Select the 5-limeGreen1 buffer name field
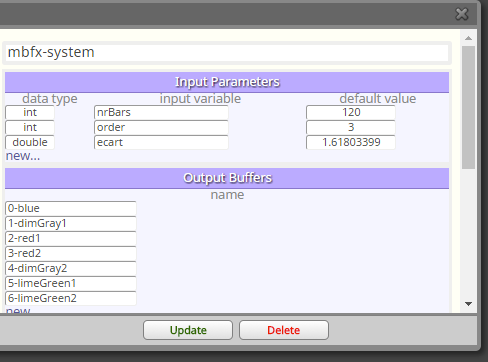Image resolution: width=488 pixels, height=362 pixels. 71,283
